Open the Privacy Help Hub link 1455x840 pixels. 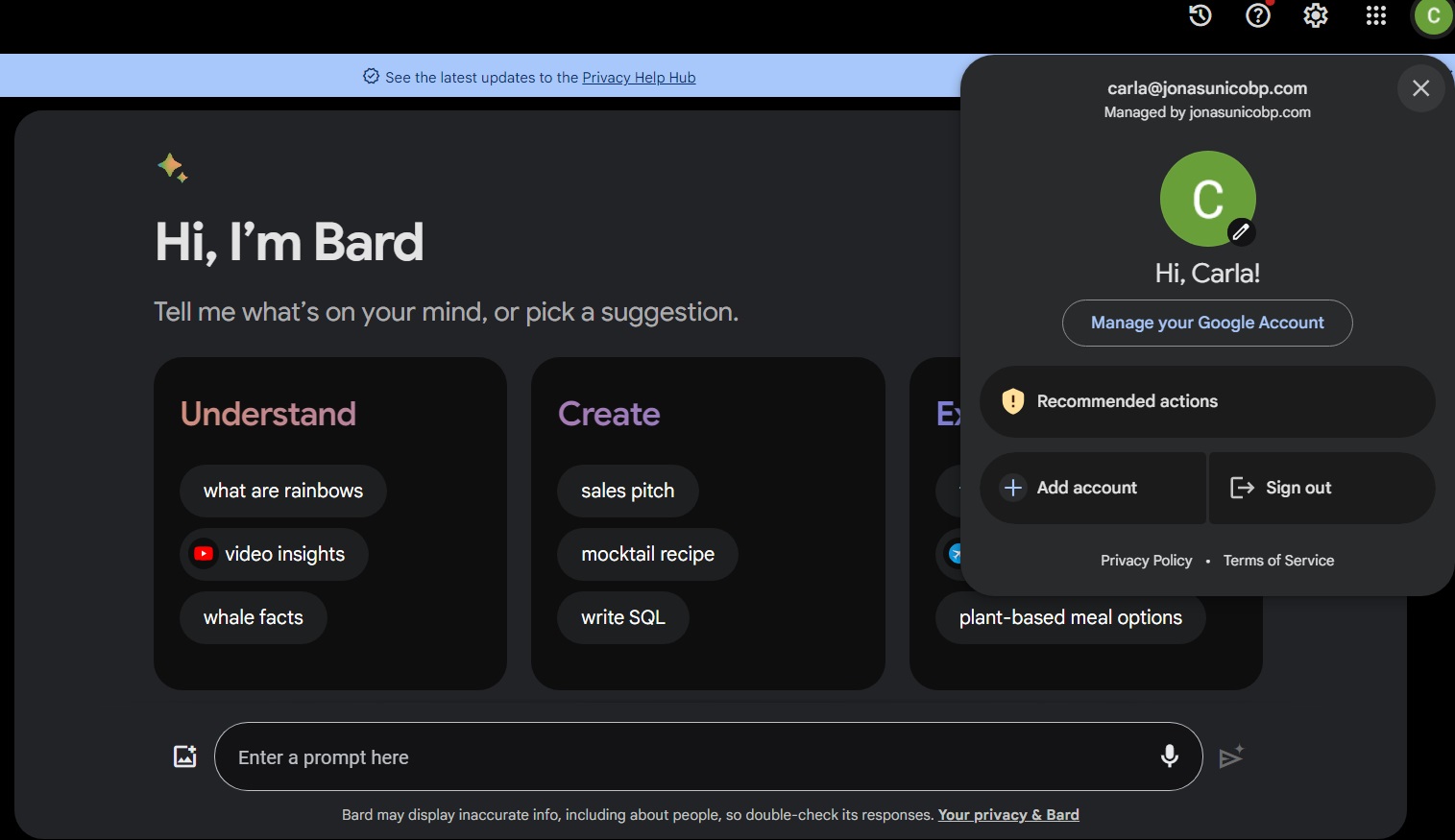click(x=639, y=78)
